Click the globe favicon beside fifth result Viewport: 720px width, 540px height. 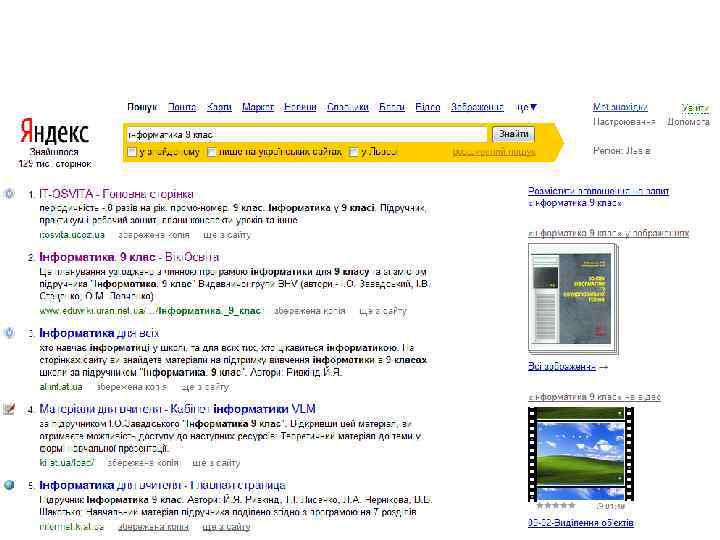point(9,485)
